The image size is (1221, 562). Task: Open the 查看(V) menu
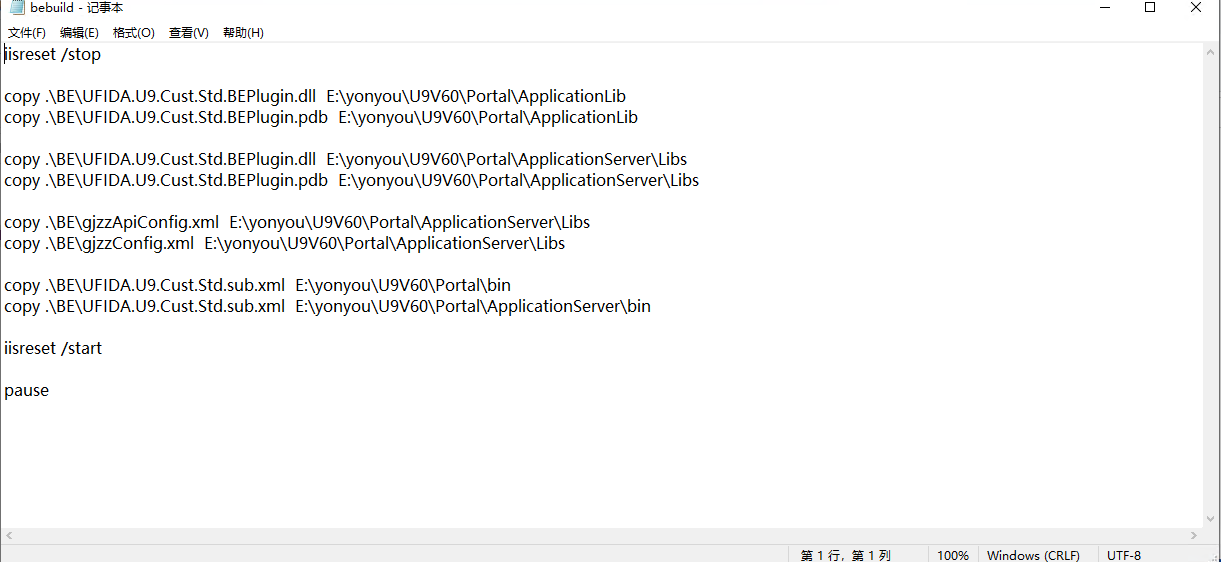tap(188, 33)
